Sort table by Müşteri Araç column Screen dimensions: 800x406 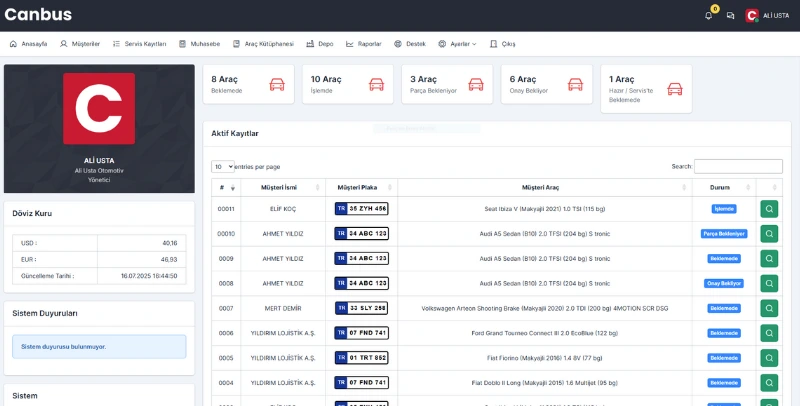click(x=545, y=188)
